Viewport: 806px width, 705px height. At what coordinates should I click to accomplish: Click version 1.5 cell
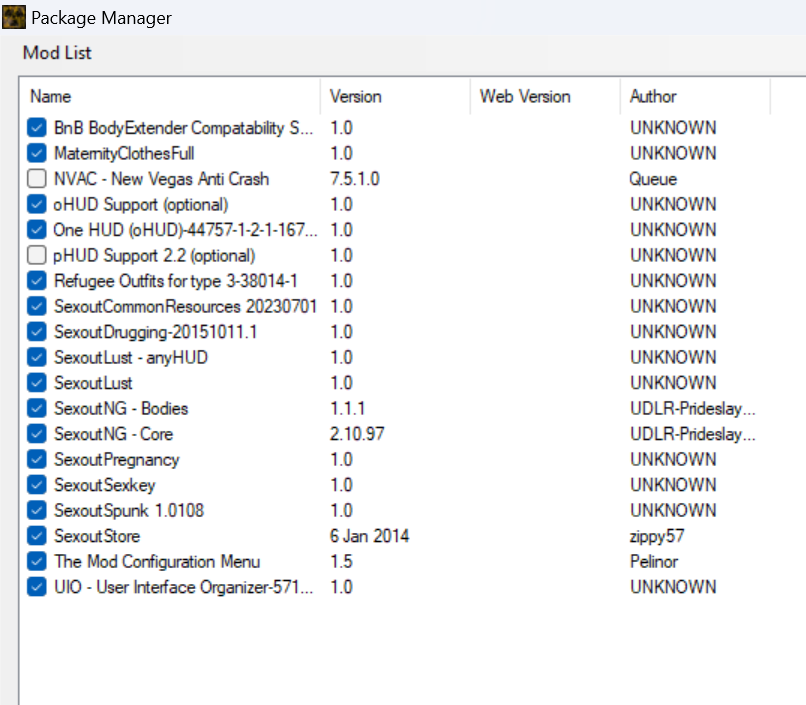click(341, 561)
